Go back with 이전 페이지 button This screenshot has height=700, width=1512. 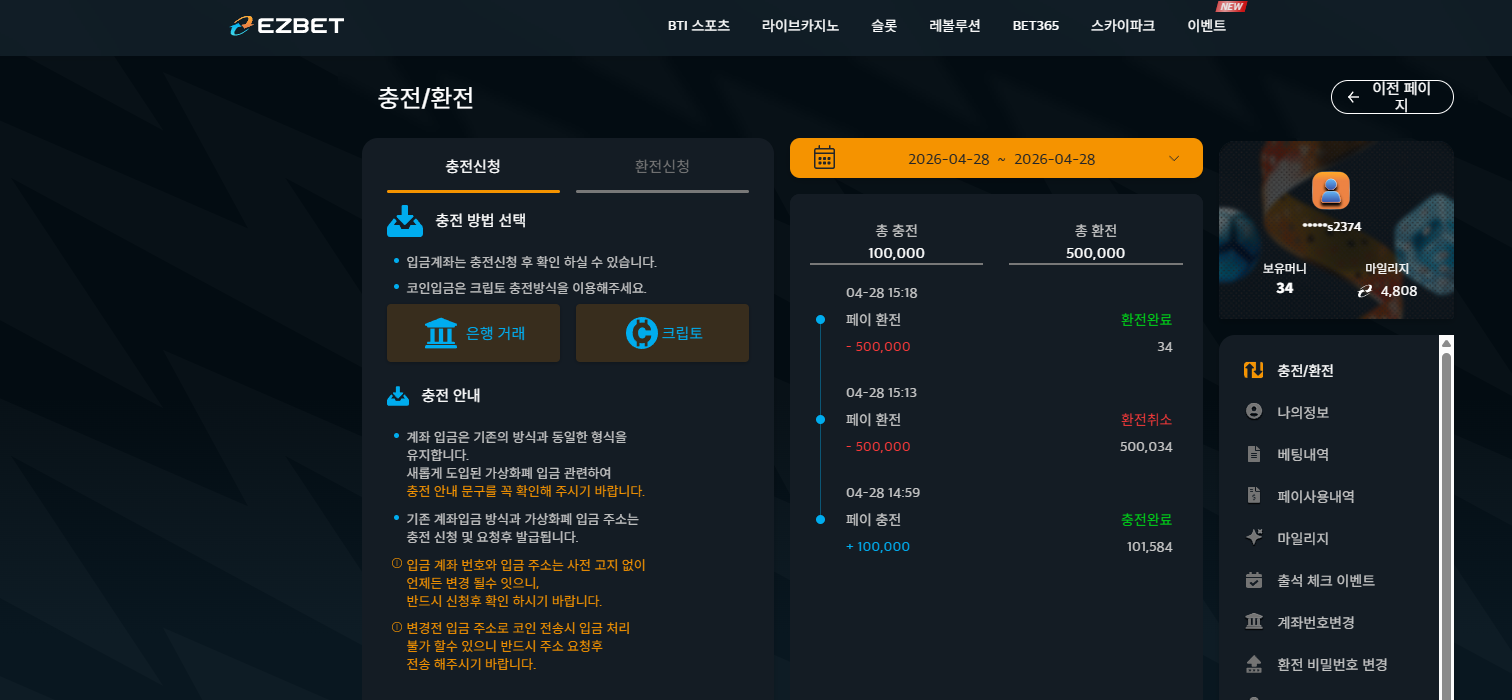pyautogui.click(x=1392, y=97)
